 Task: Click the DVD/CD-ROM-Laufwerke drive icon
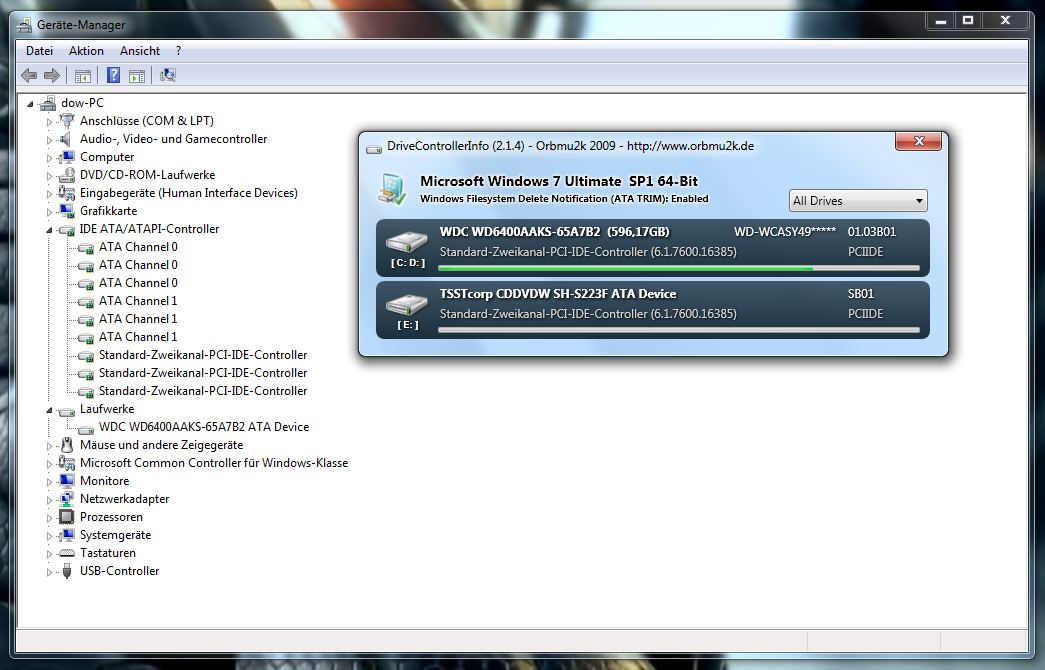[x=67, y=175]
